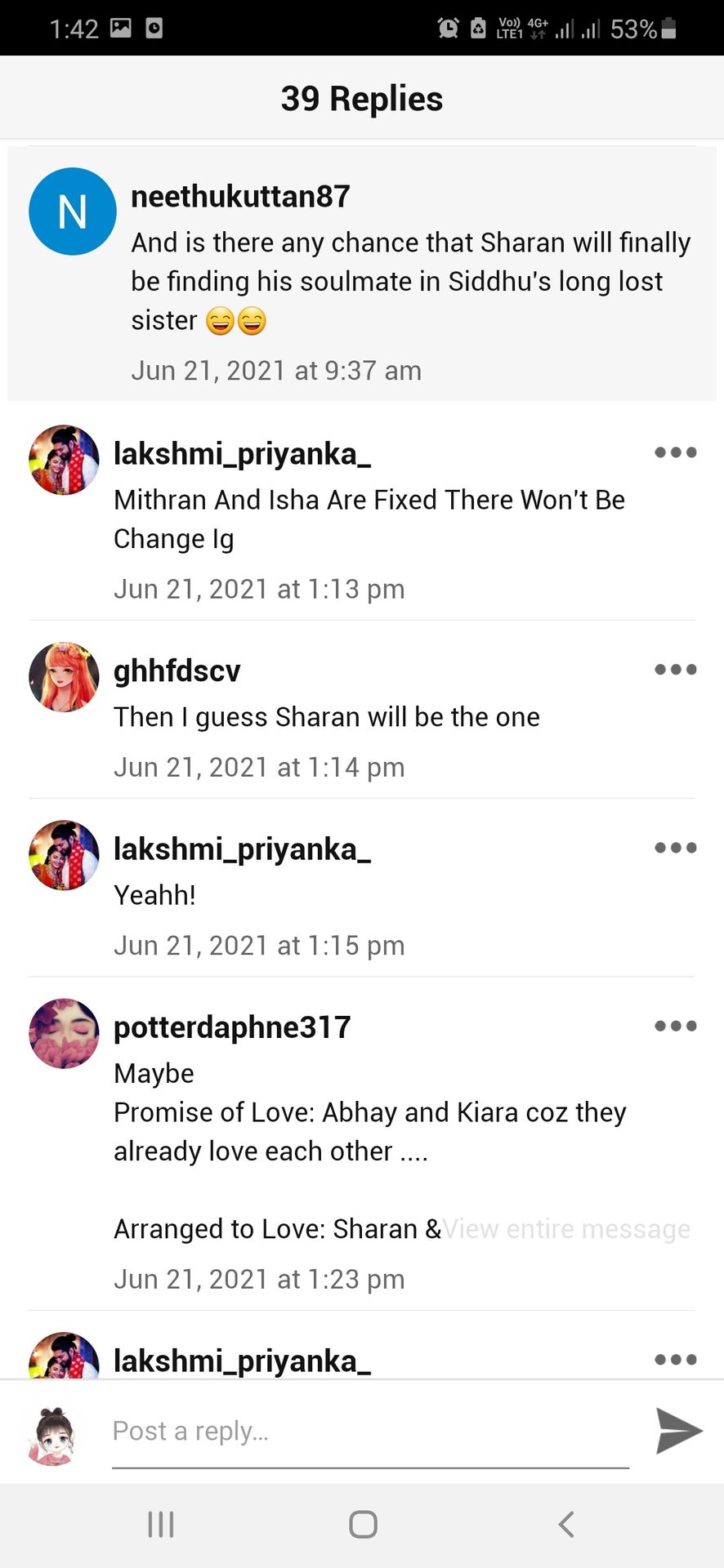The width and height of the screenshot is (724, 1568).
Task: Open options for lakshmi_priyanka_ Mithran comment
Action: click(x=676, y=452)
